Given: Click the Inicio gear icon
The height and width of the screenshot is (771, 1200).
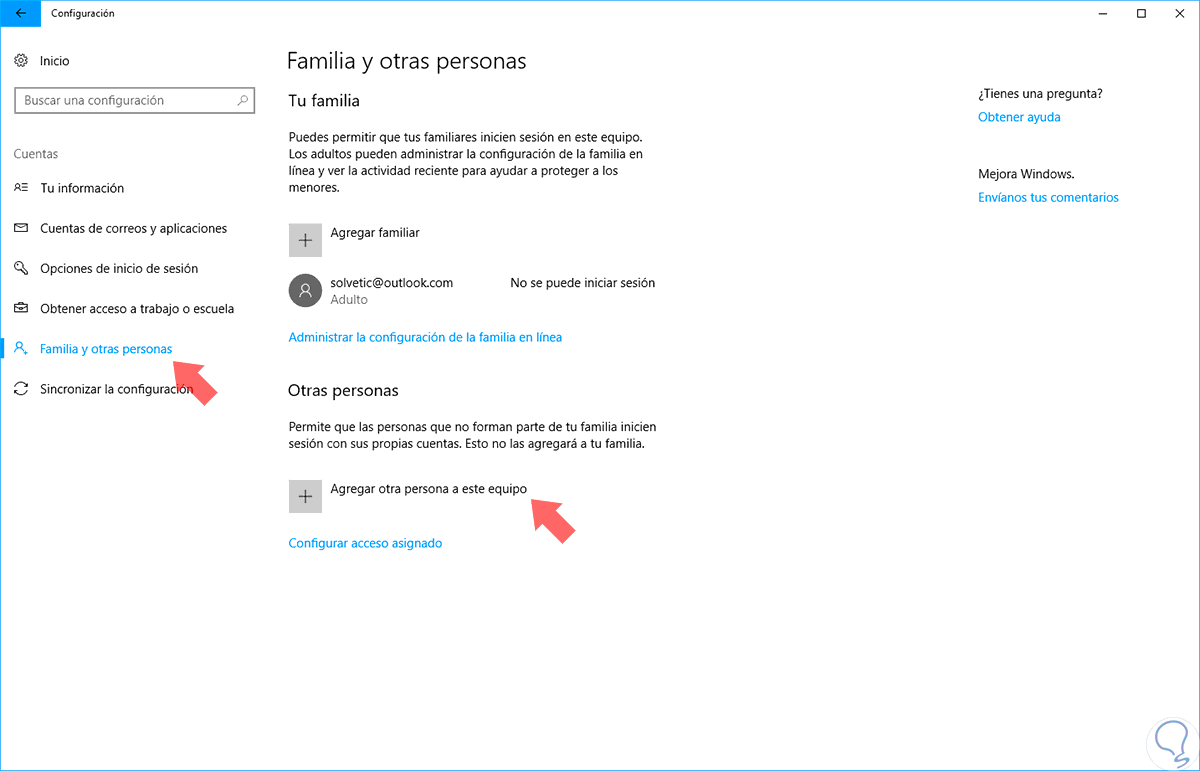Looking at the screenshot, I should coord(21,61).
